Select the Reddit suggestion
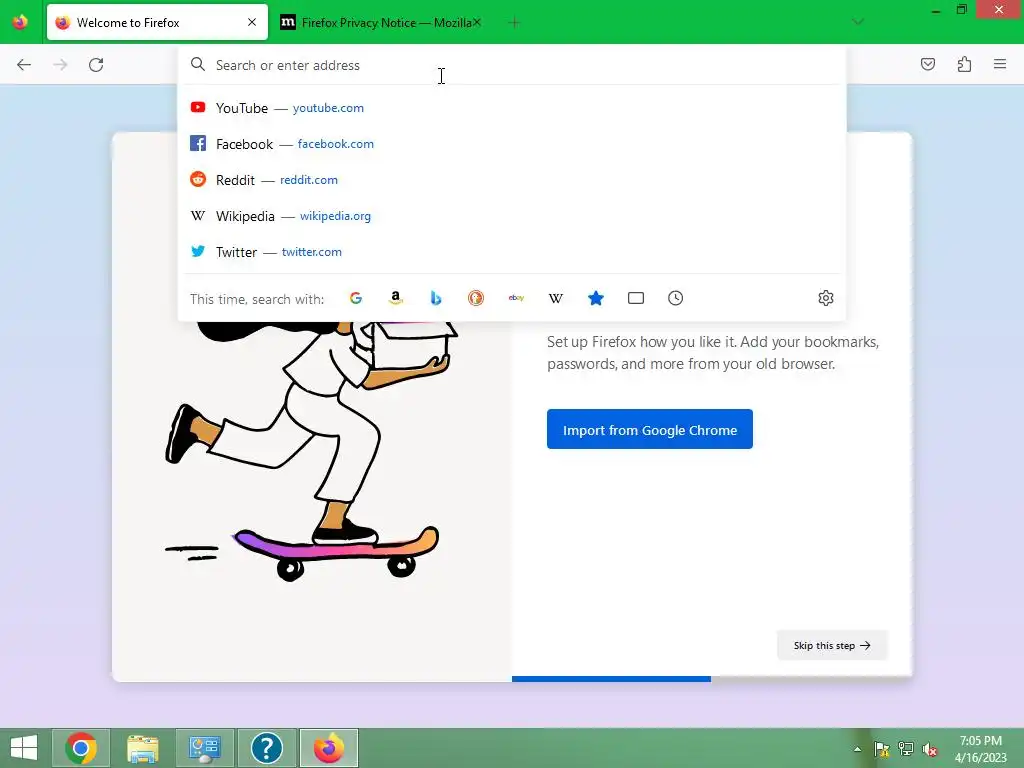 [x=511, y=180]
